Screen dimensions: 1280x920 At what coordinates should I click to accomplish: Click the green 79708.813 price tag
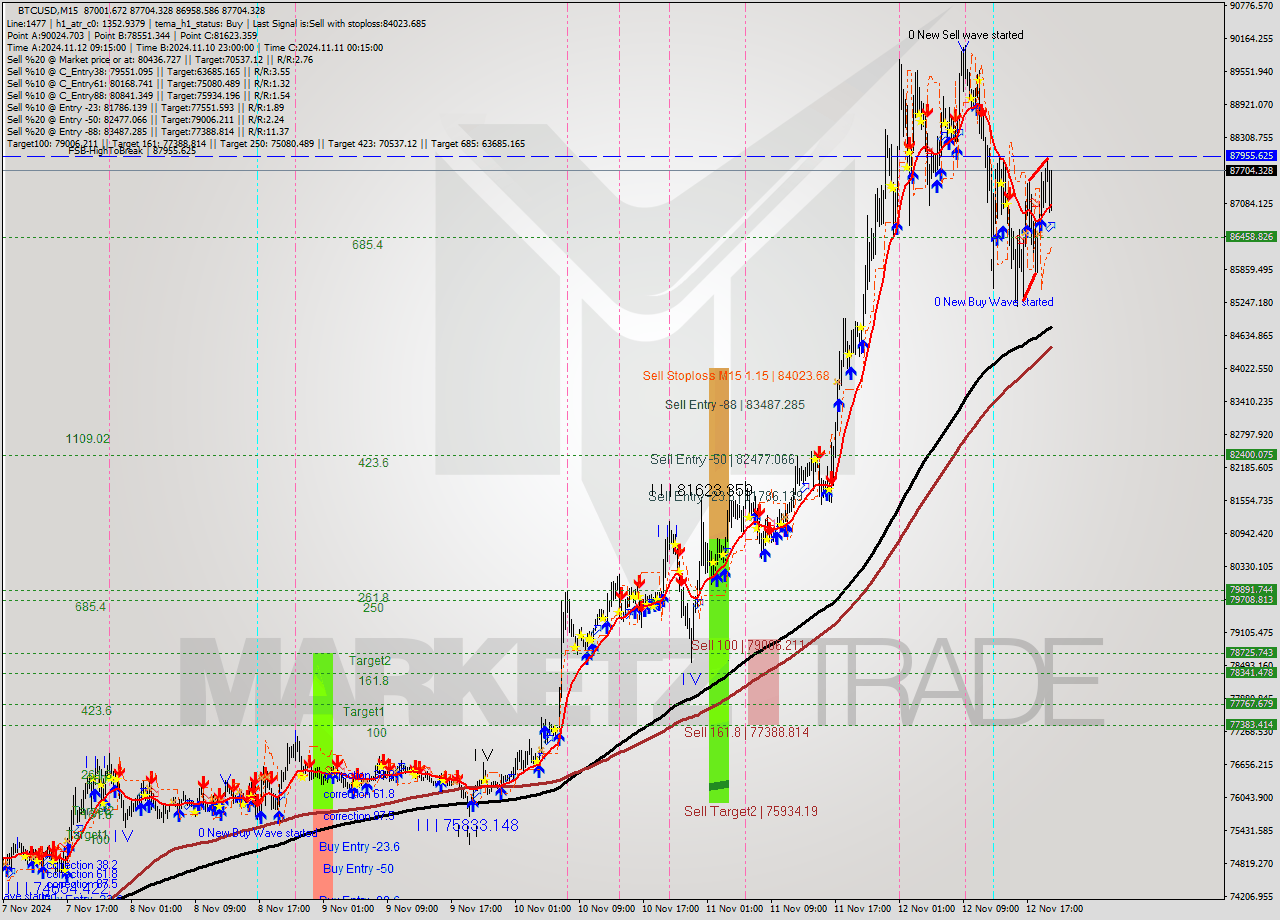1250,600
